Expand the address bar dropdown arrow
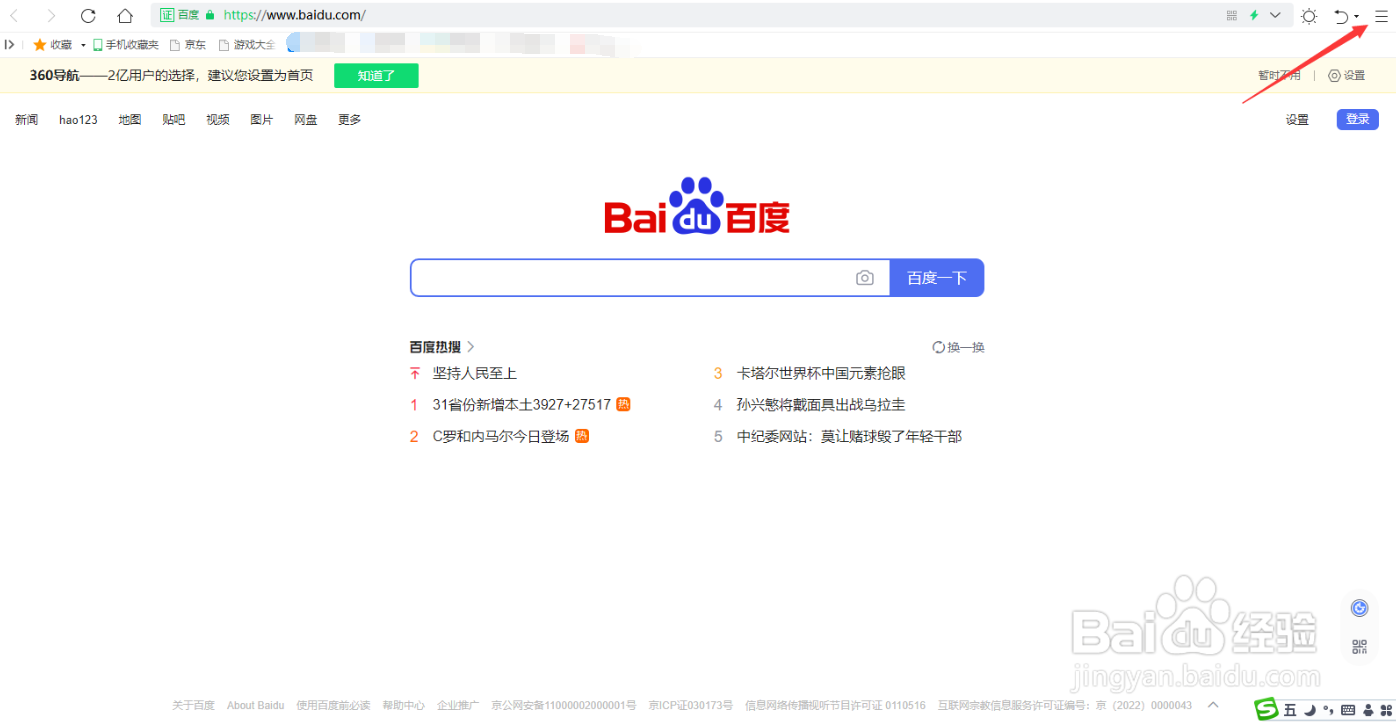The width and height of the screenshot is (1396, 724). click(1275, 15)
